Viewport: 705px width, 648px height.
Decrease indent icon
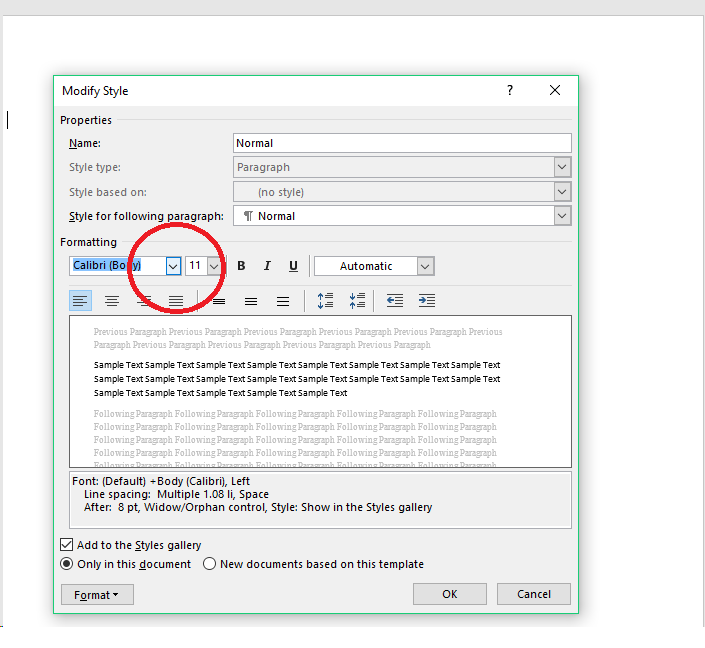[395, 301]
